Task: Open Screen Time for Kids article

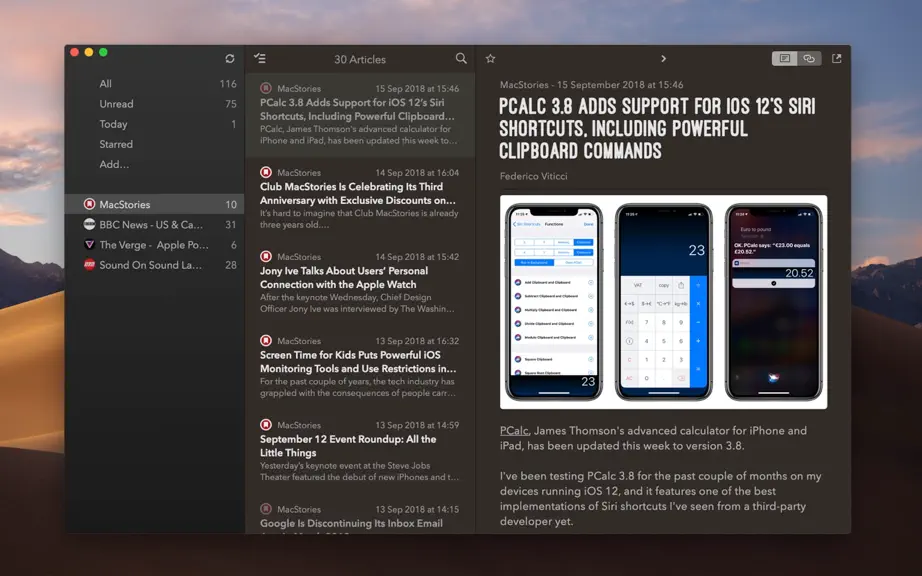Action: click(360, 367)
